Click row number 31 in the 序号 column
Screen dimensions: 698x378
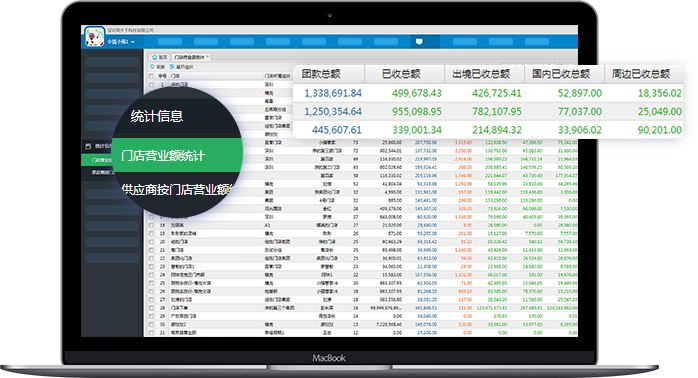(x=162, y=333)
